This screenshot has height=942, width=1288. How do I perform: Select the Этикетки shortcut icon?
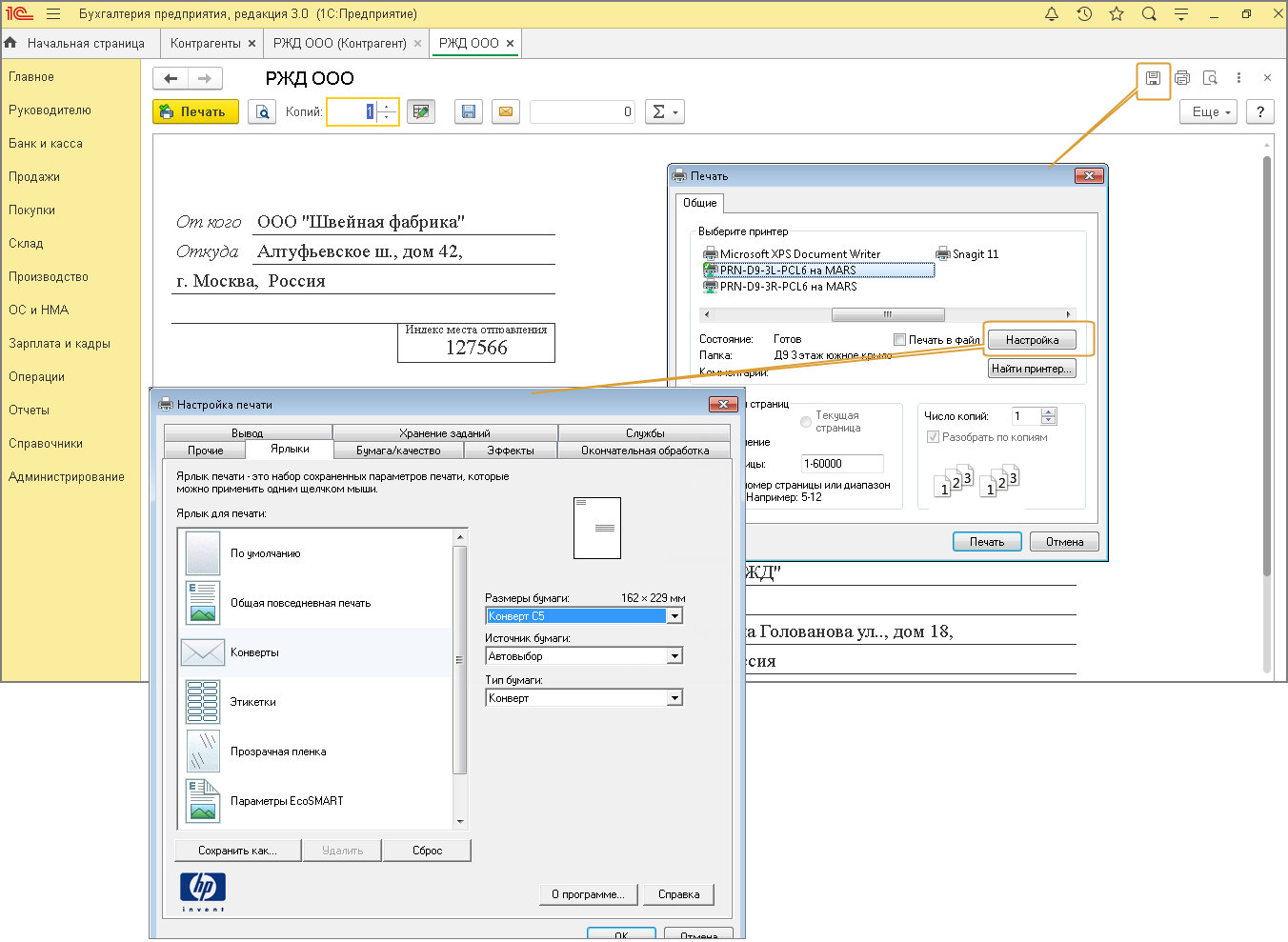[x=203, y=702]
